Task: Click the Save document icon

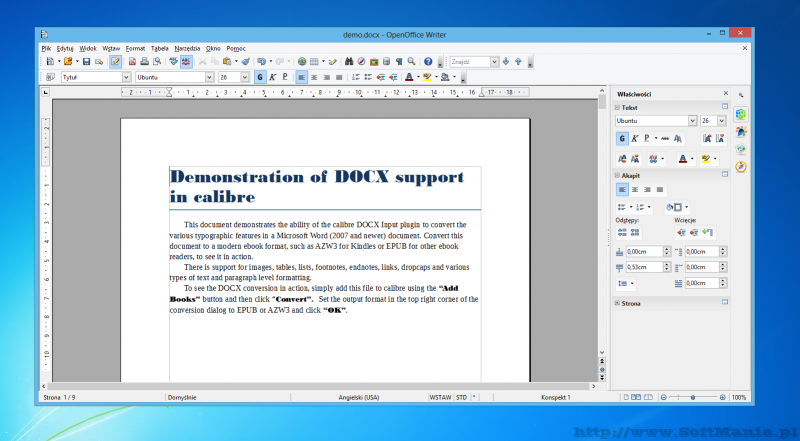Action: point(86,62)
